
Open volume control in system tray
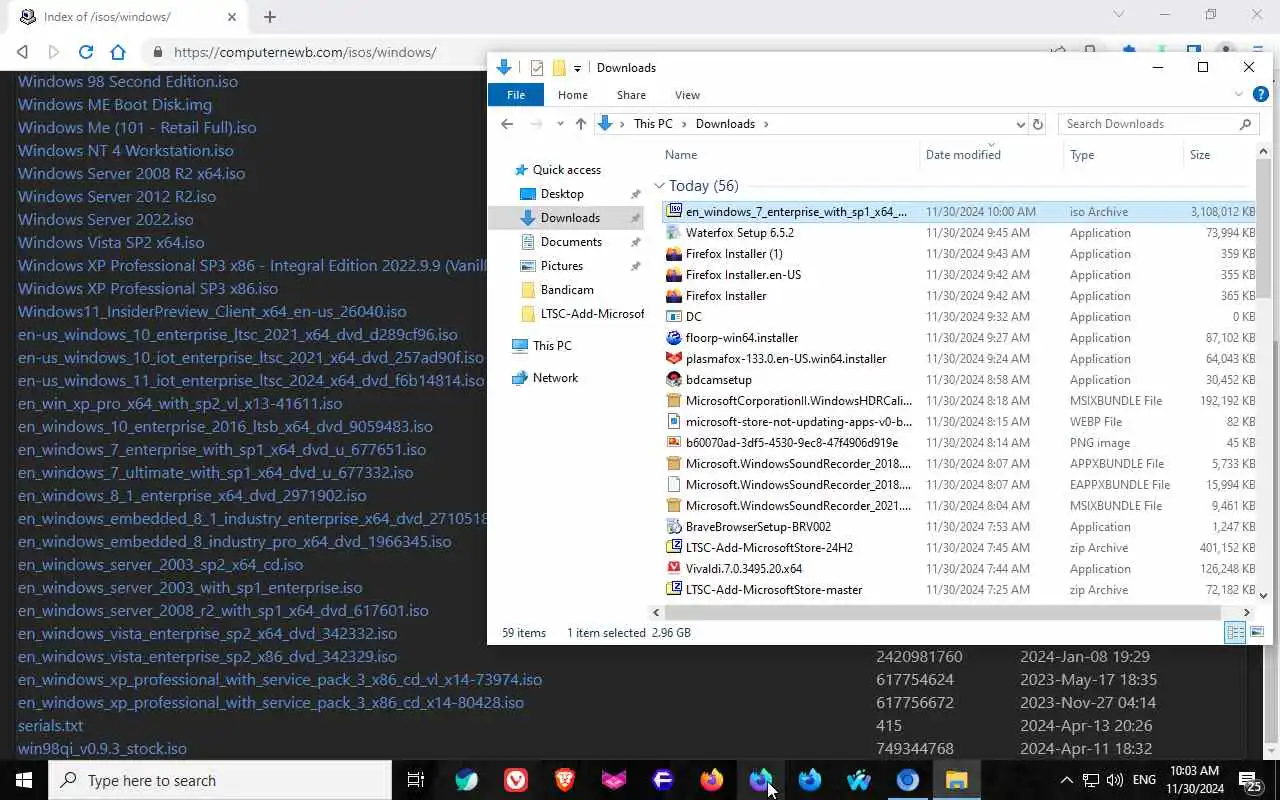point(1115,780)
